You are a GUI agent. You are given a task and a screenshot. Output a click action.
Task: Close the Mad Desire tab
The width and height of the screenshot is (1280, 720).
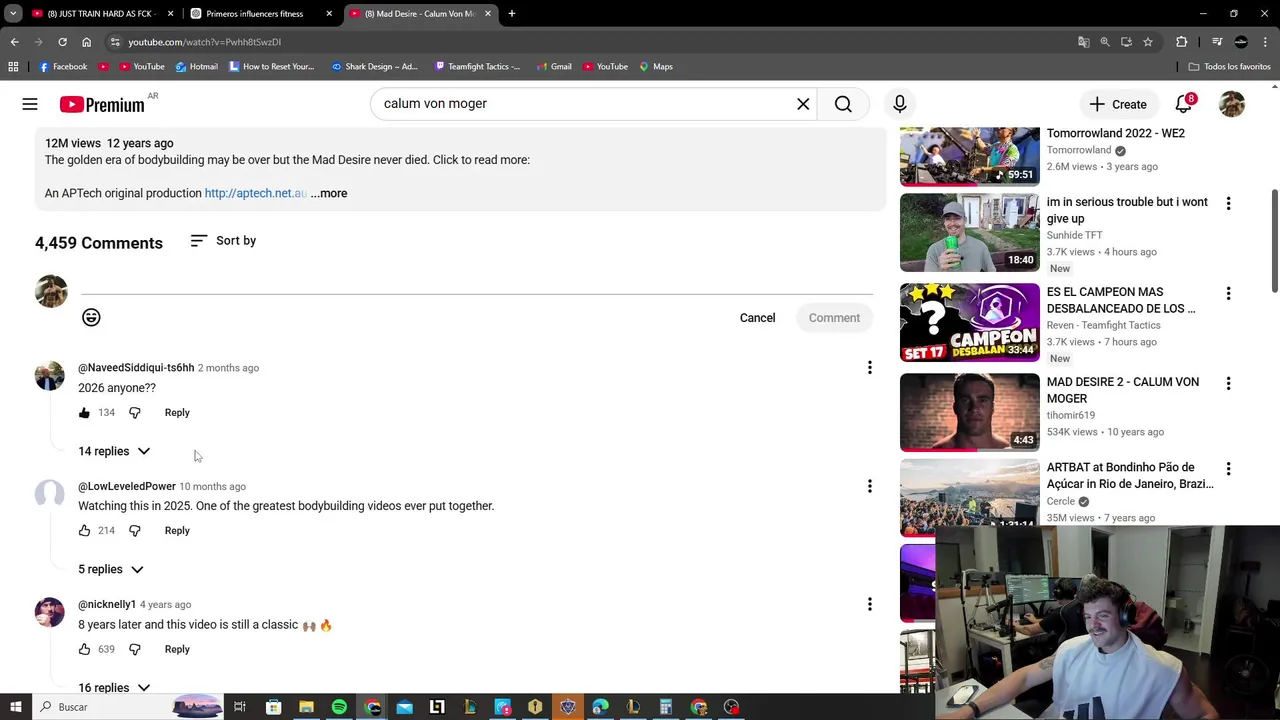pos(487,14)
